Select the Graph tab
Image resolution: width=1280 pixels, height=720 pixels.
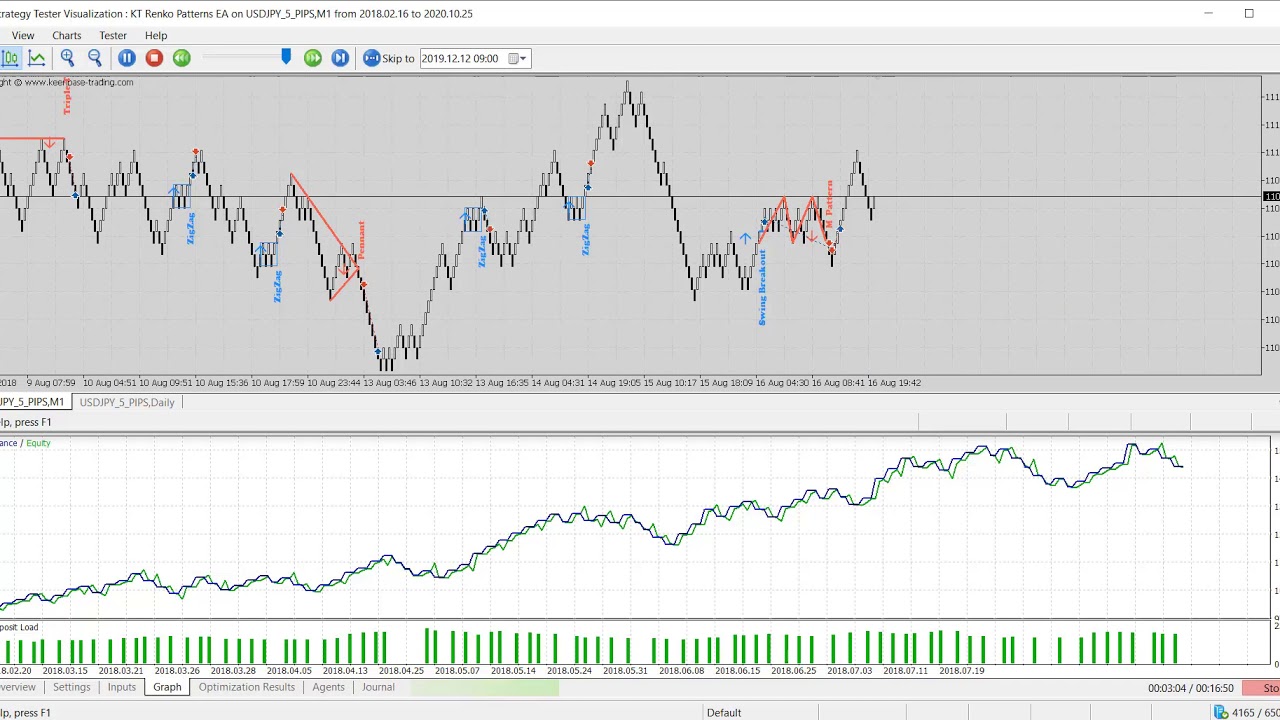tap(167, 687)
